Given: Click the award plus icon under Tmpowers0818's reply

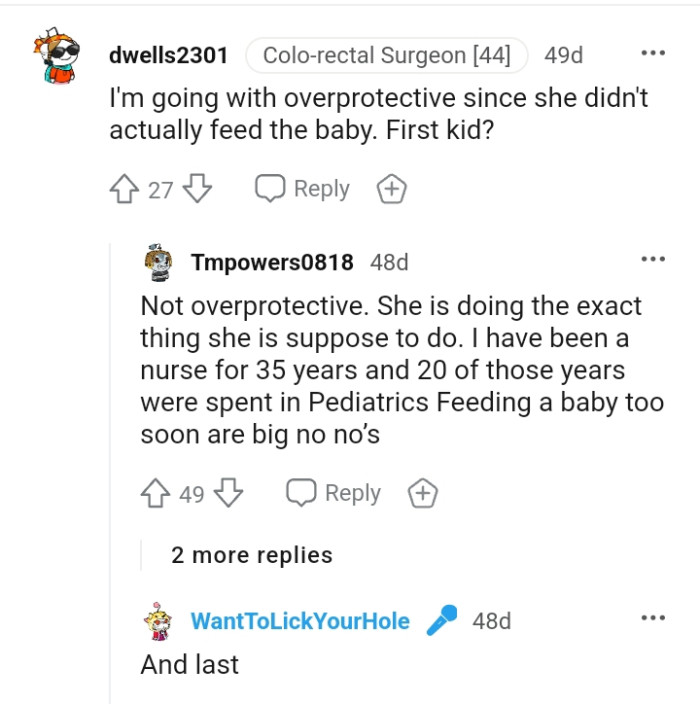Looking at the screenshot, I should (x=423, y=493).
